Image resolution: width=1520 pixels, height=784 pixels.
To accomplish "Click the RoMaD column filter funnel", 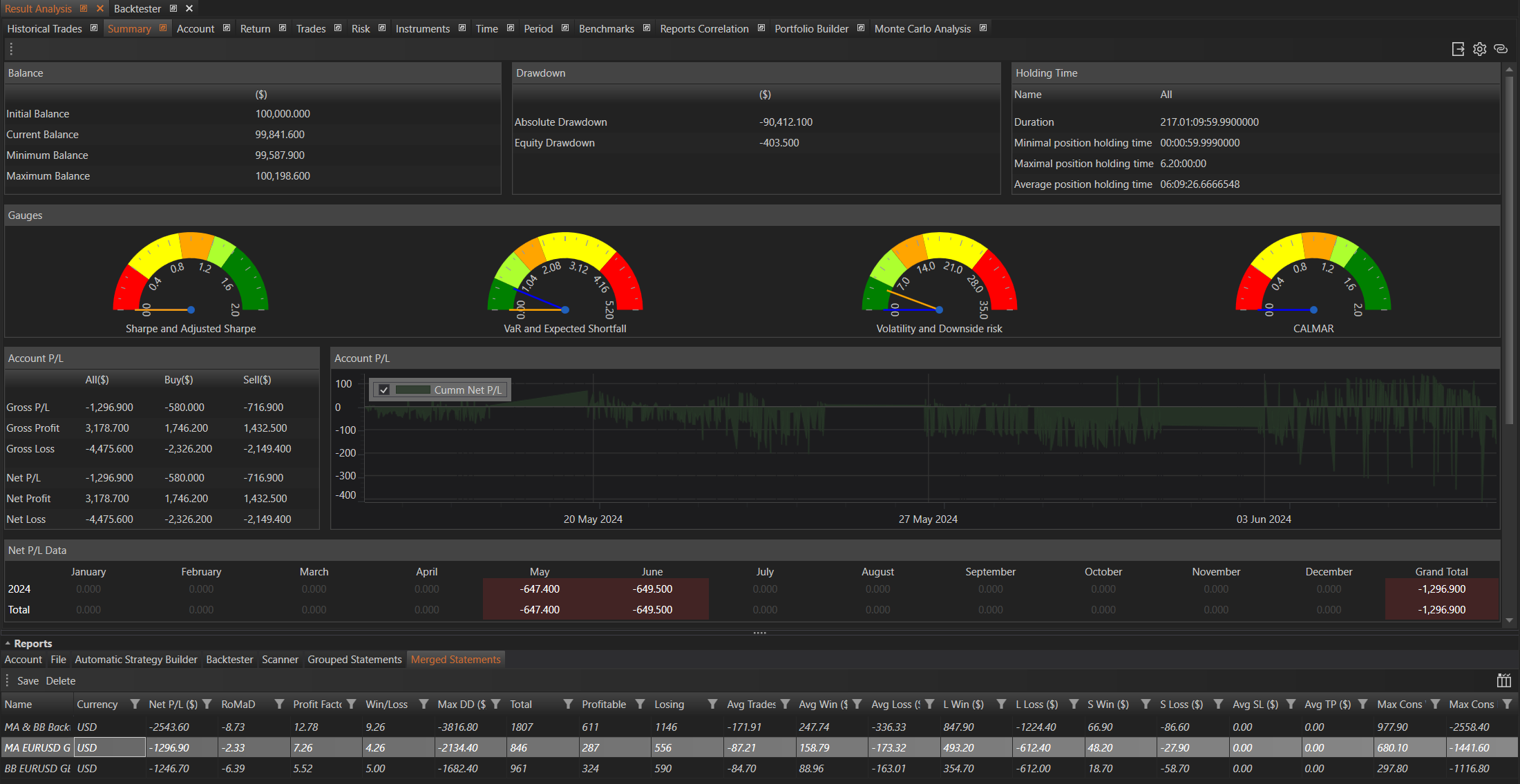I will click(x=279, y=704).
